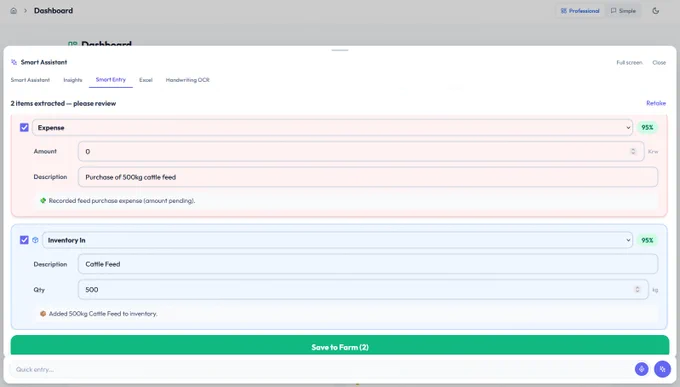Switch to Simple mode
680x387 pixels.
pyautogui.click(x=623, y=11)
